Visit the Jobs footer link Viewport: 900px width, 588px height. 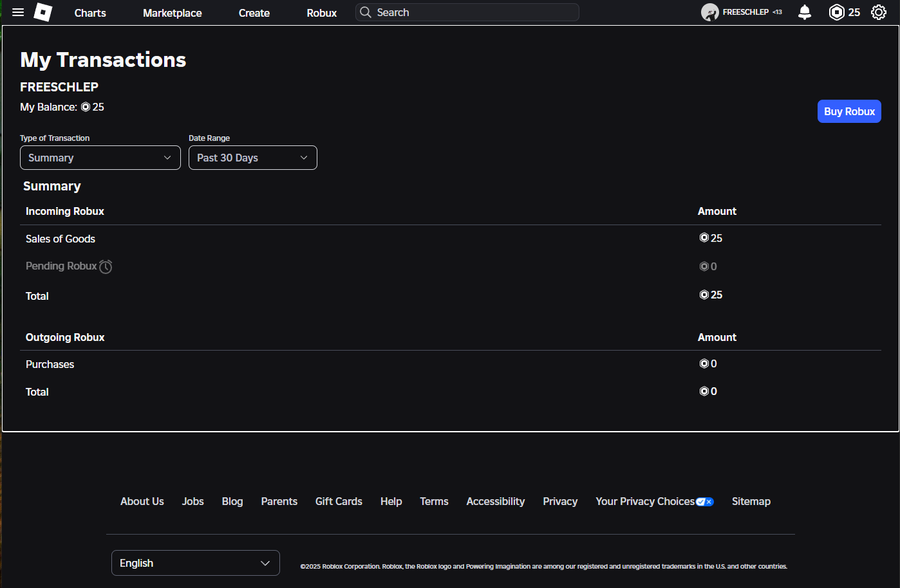click(x=193, y=501)
